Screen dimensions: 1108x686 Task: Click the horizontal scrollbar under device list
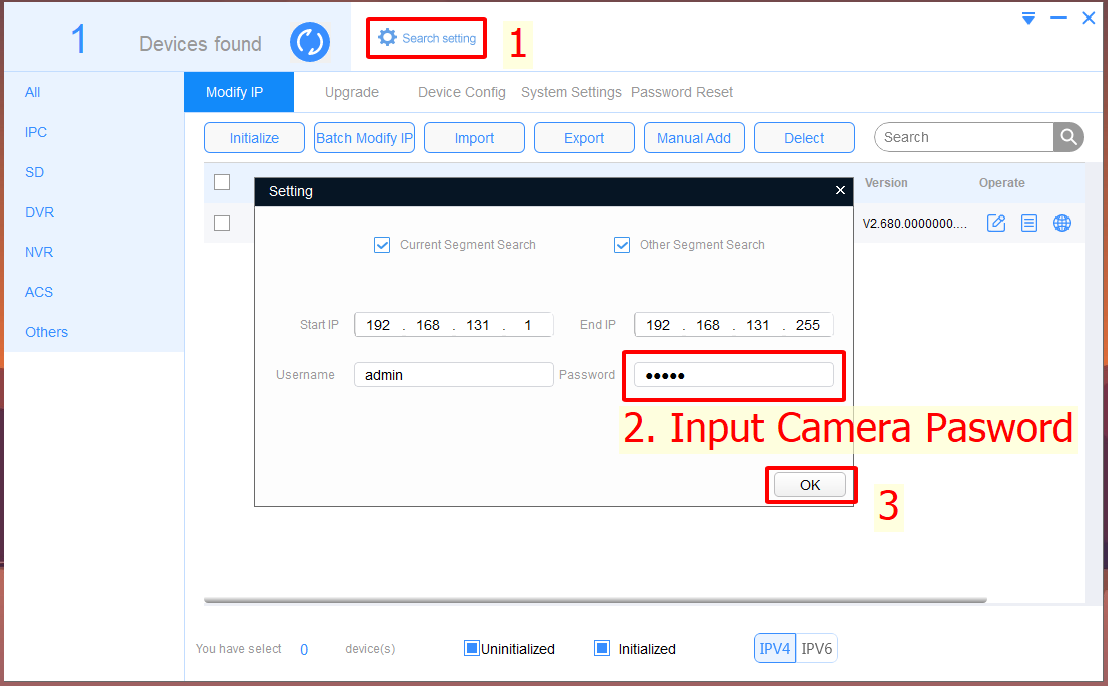coord(595,601)
